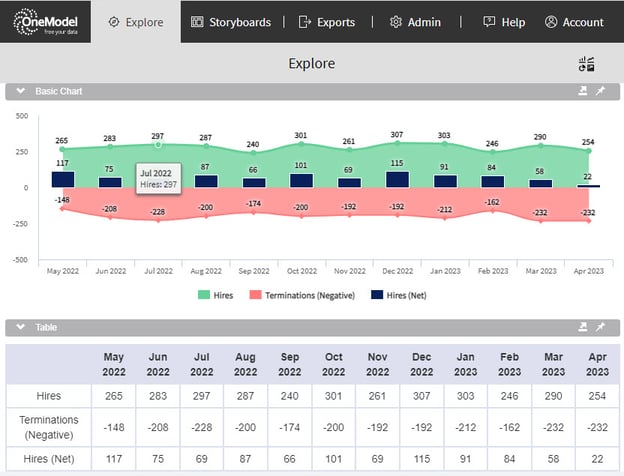This screenshot has width=624, height=476.
Task: Export the Basic Chart panel
Action: (x=583, y=91)
